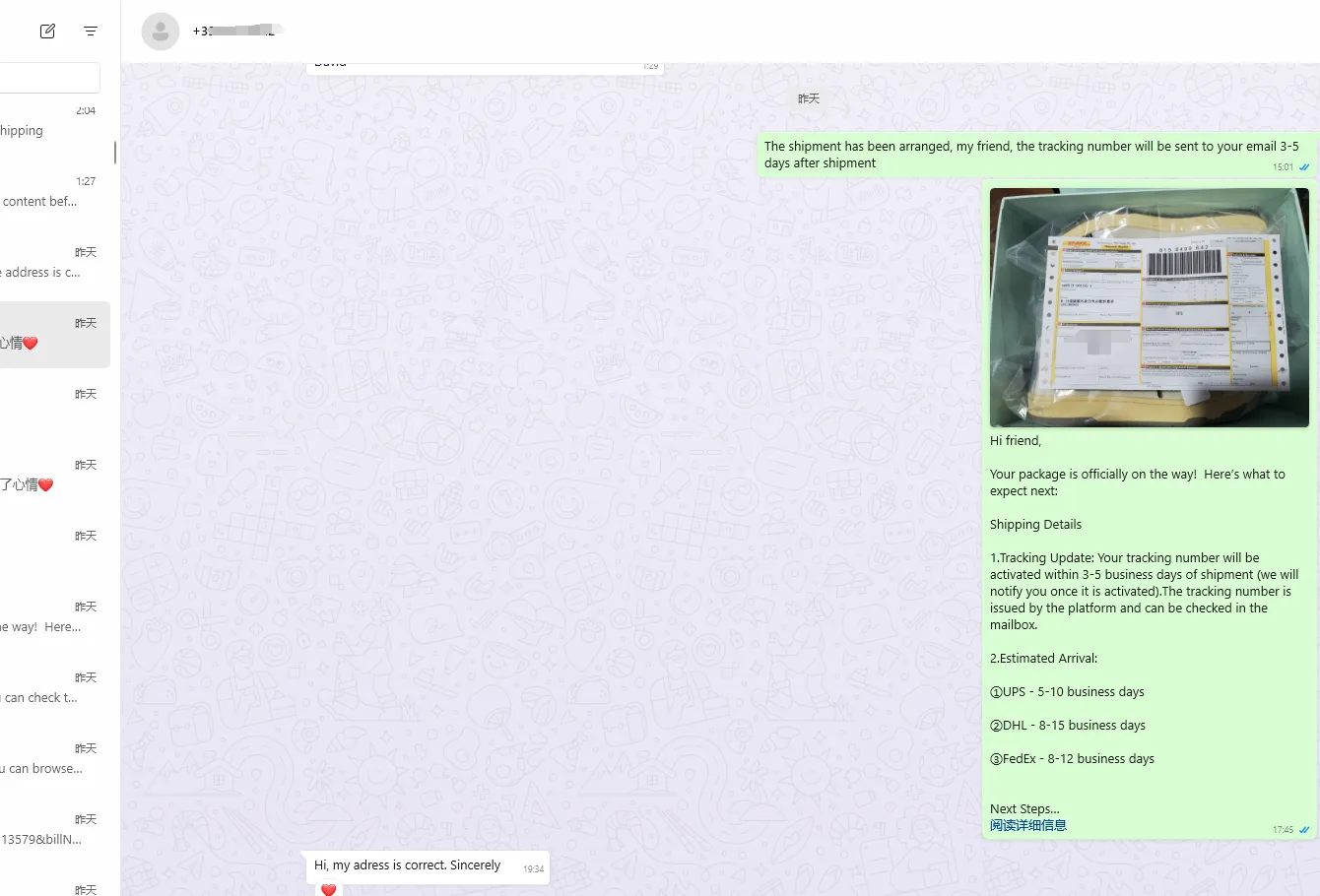Click the 'FedEx - 8-12 business days' line

[1072, 759]
